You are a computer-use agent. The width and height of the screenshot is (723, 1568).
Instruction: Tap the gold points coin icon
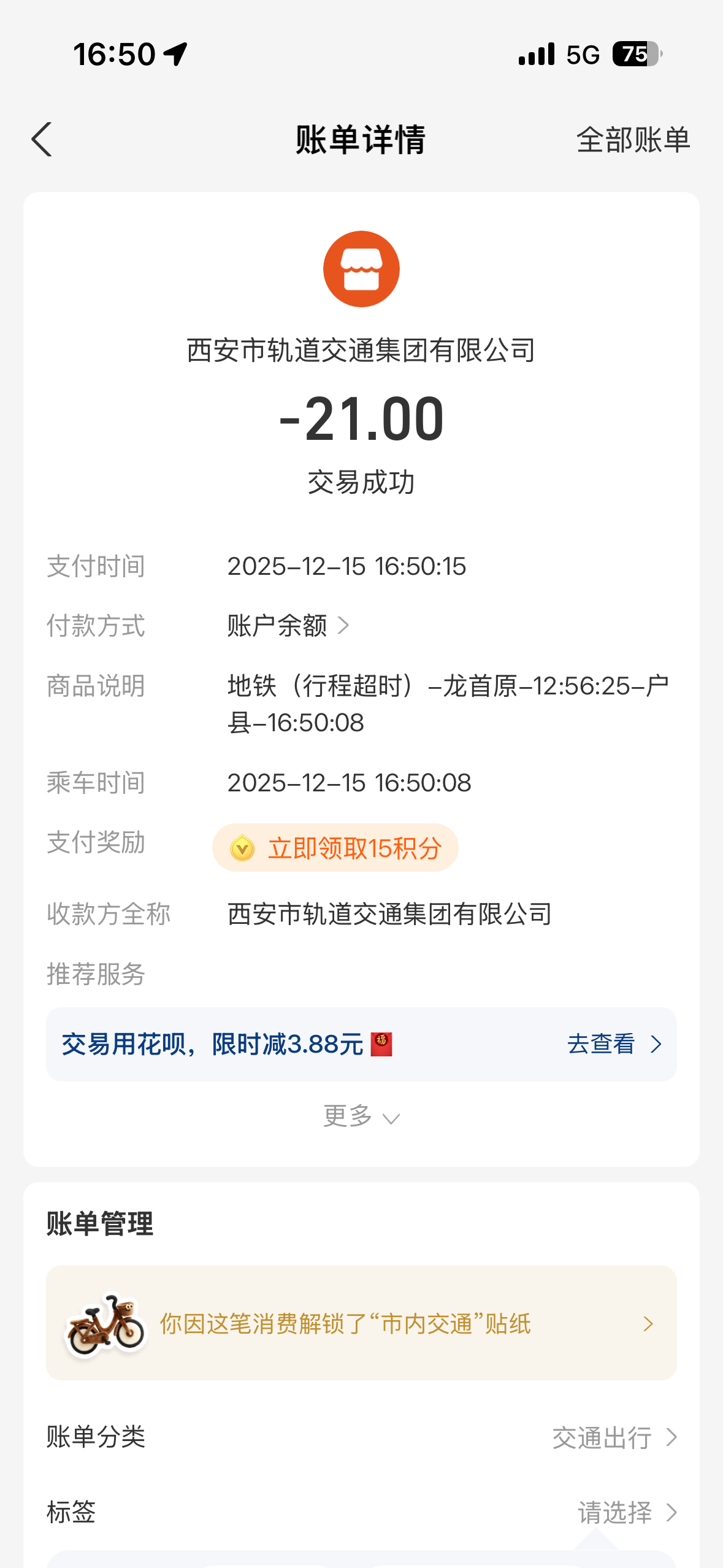(242, 848)
